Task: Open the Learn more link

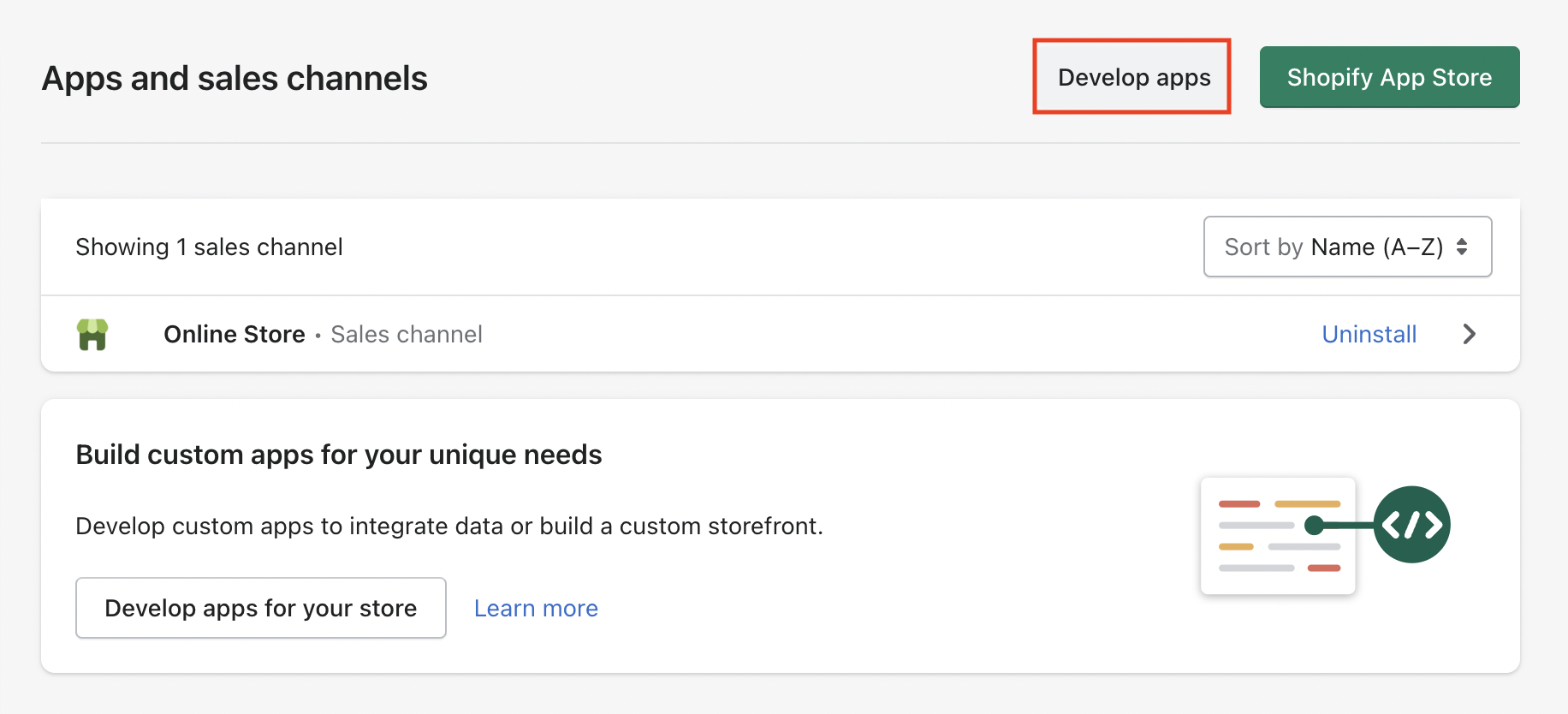Action: click(536, 608)
